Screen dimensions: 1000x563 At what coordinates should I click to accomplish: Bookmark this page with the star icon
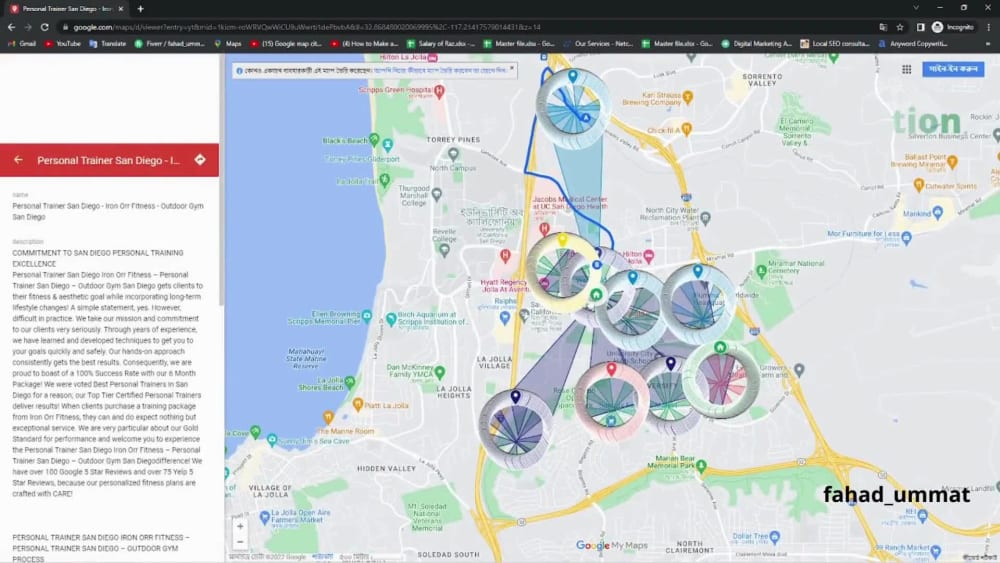[900, 27]
